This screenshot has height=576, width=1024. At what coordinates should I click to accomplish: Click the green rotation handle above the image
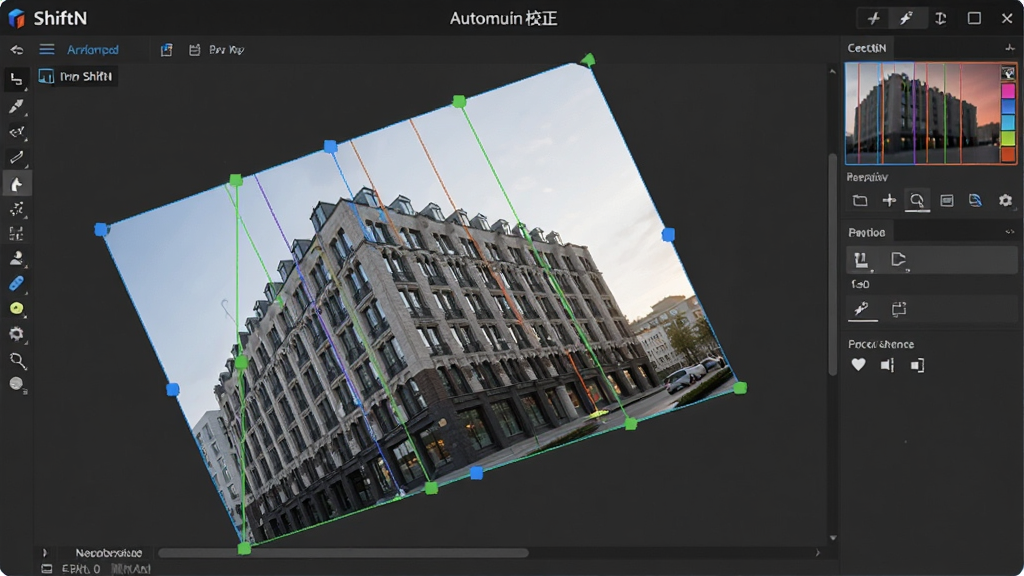coord(588,60)
